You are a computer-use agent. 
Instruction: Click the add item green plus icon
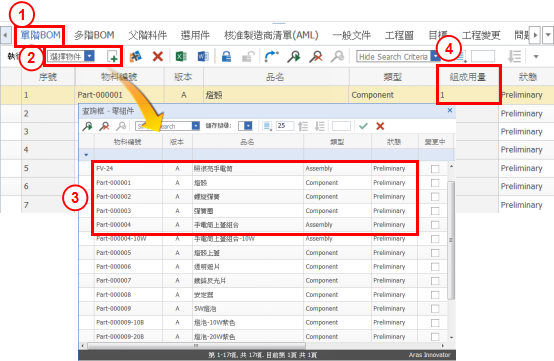tap(113, 57)
